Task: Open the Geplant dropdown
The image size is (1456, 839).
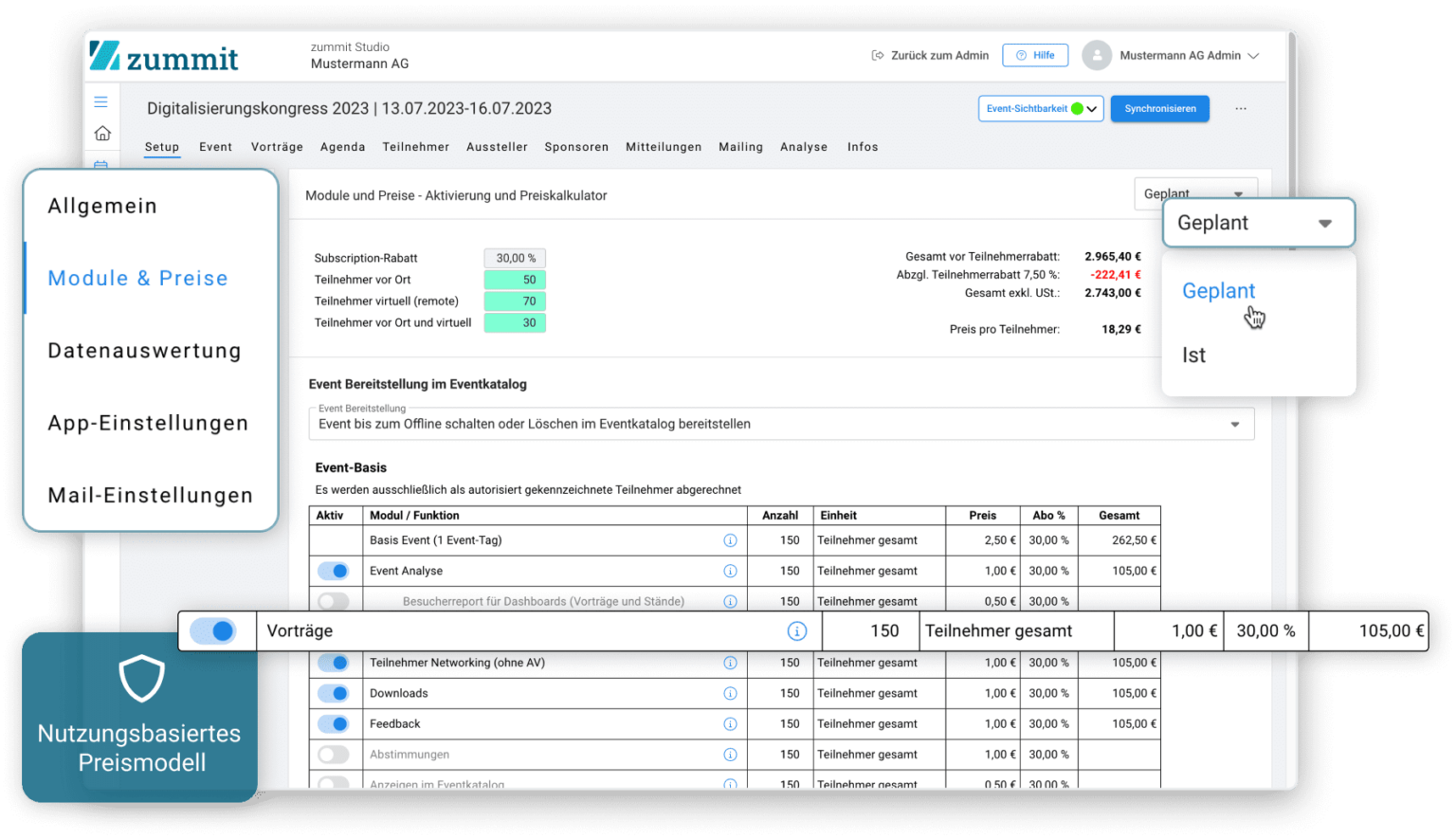Action: [x=1258, y=223]
